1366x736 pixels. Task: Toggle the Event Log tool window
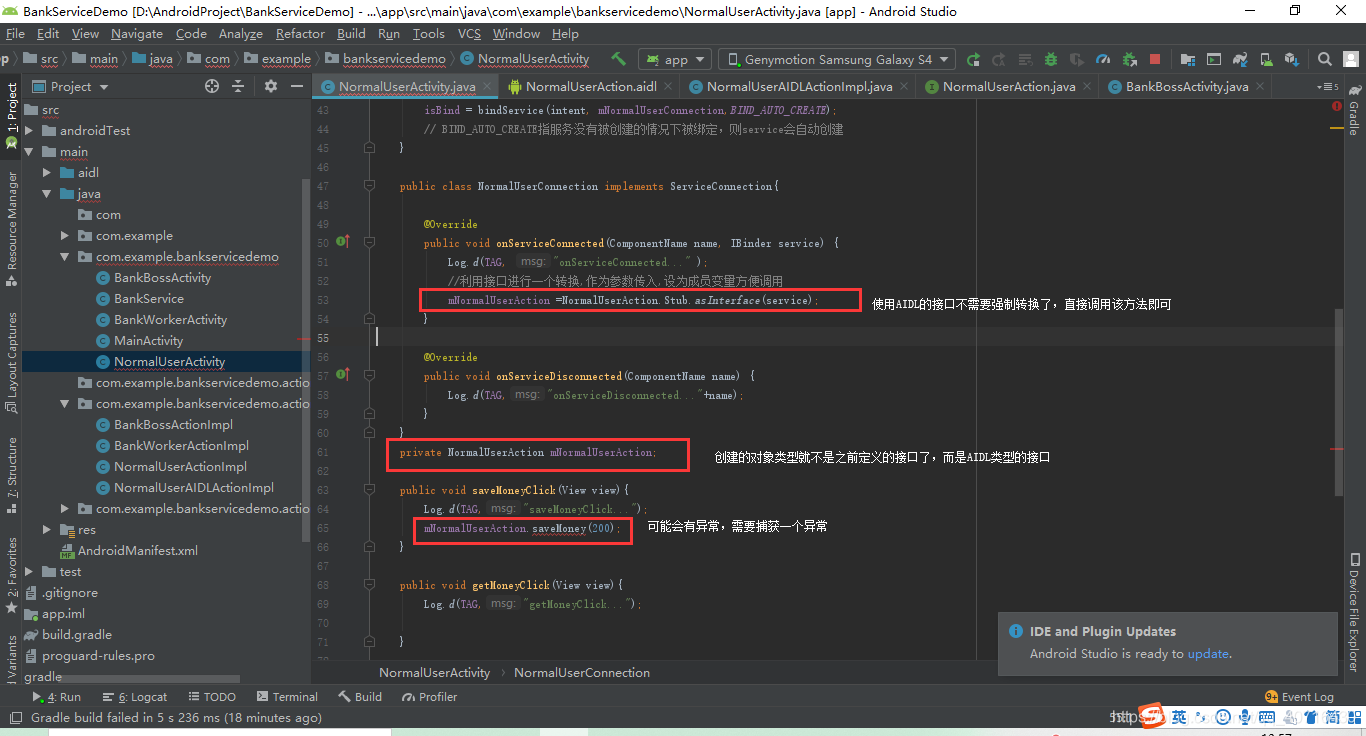[x=1299, y=697]
